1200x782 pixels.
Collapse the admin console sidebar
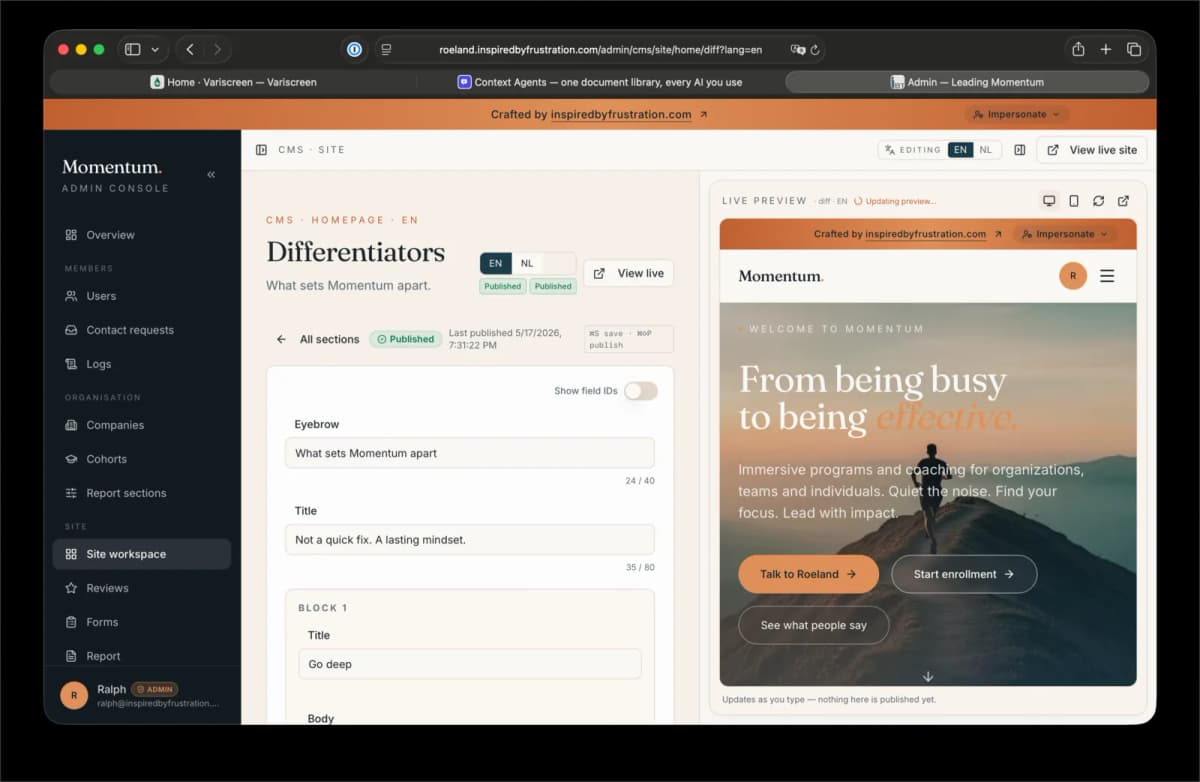point(211,174)
